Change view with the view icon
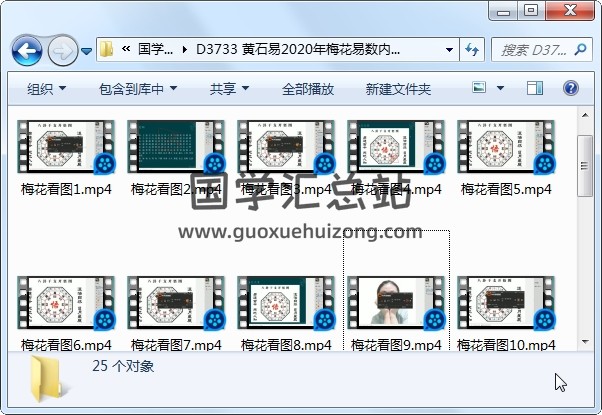 [x=479, y=88]
